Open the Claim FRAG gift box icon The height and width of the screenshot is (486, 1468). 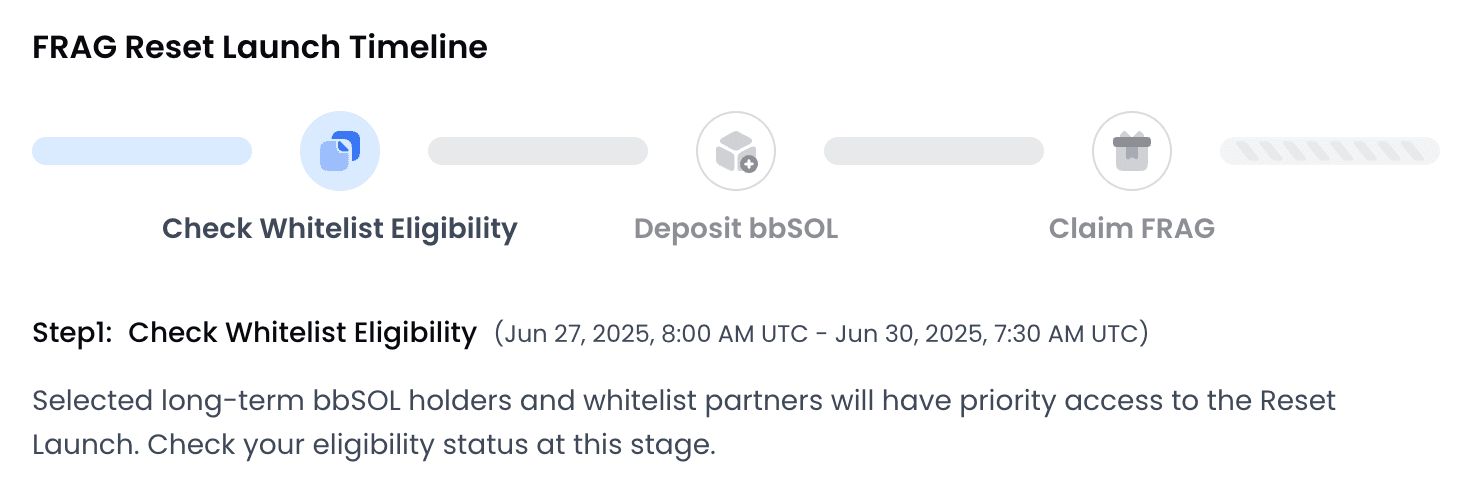pos(1132,151)
